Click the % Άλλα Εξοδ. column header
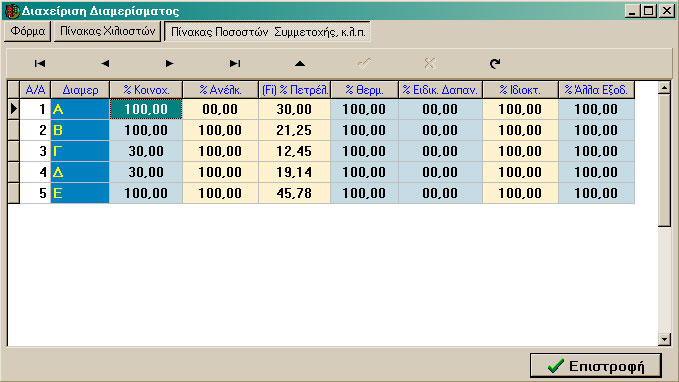 pos(596,90)
